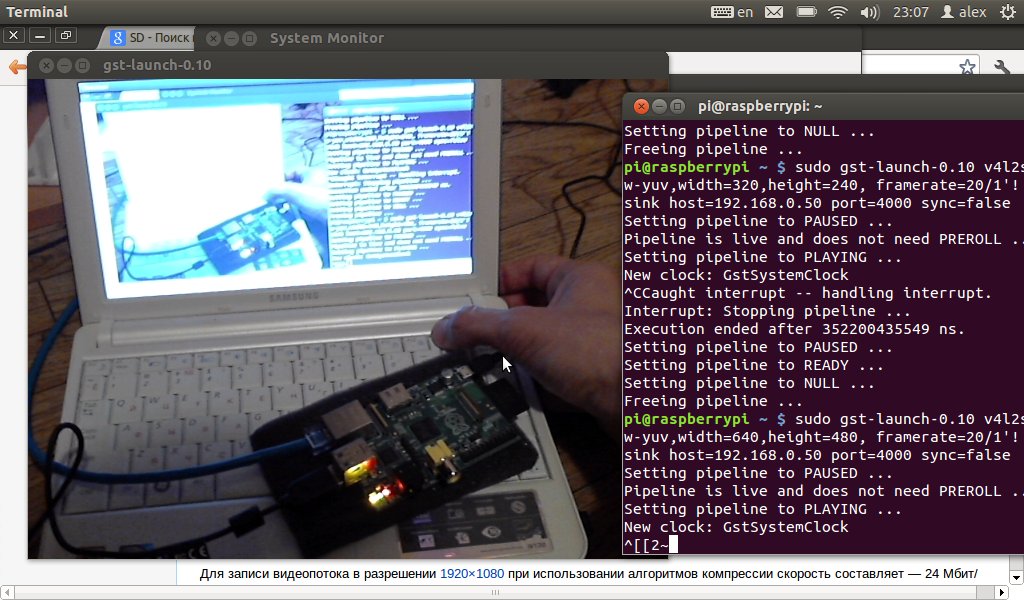Check the battery status indicator

coord(807,12)
